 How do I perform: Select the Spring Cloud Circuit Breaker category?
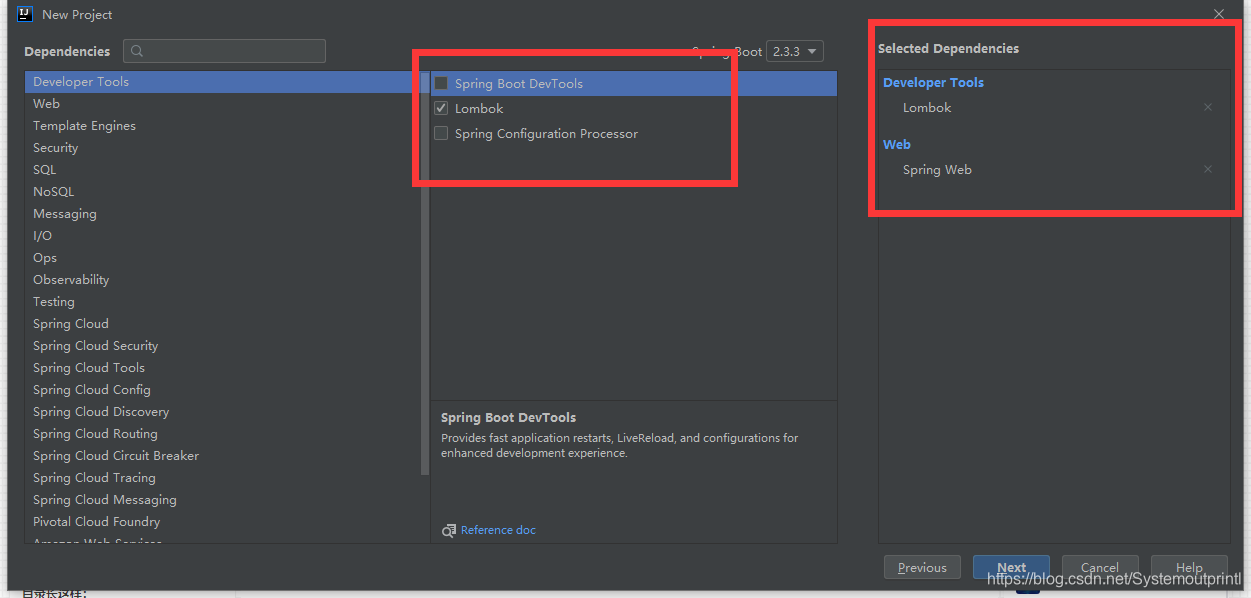tap(223, 456)
